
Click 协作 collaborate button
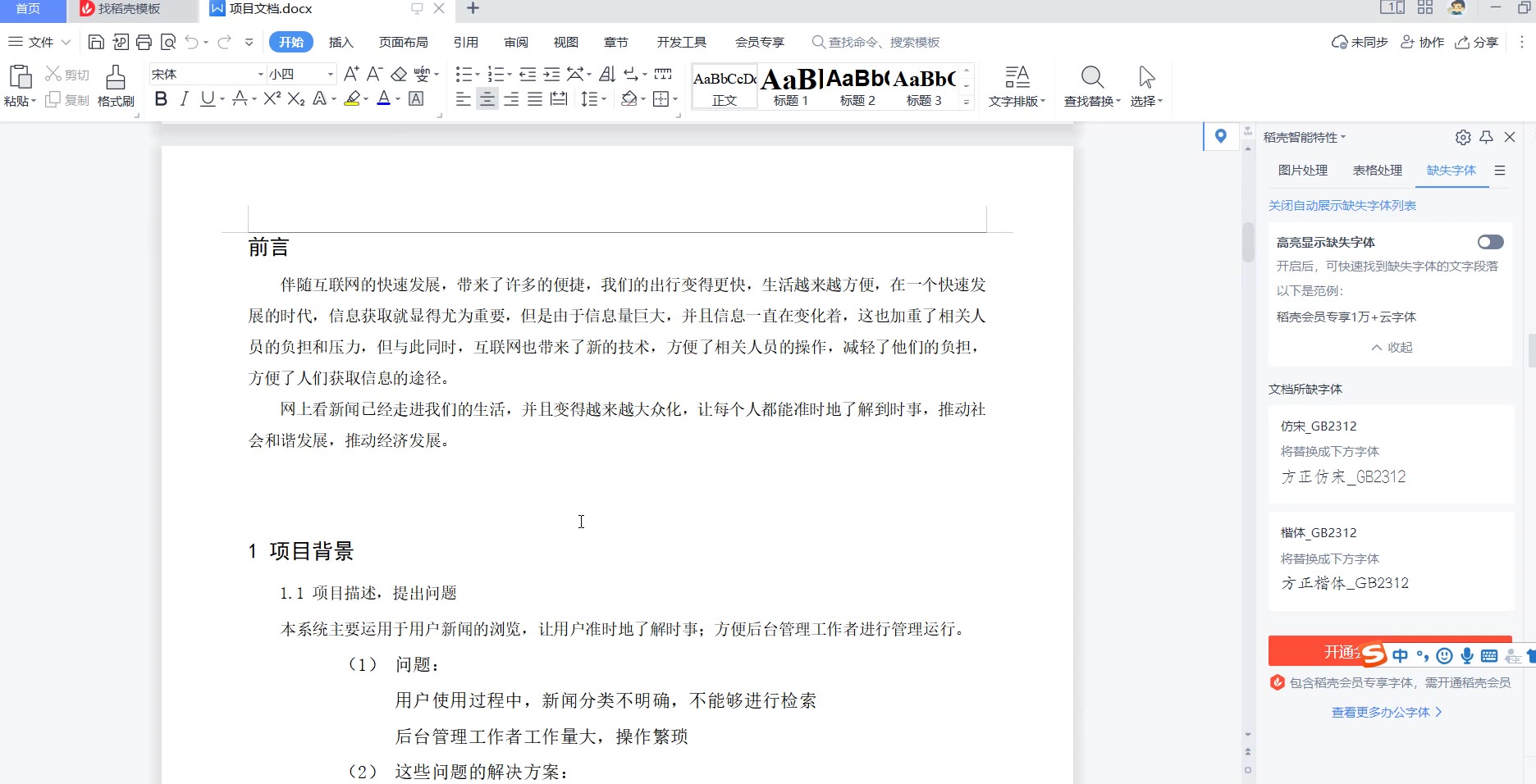pyautogui.click(x=1422, y=42)
